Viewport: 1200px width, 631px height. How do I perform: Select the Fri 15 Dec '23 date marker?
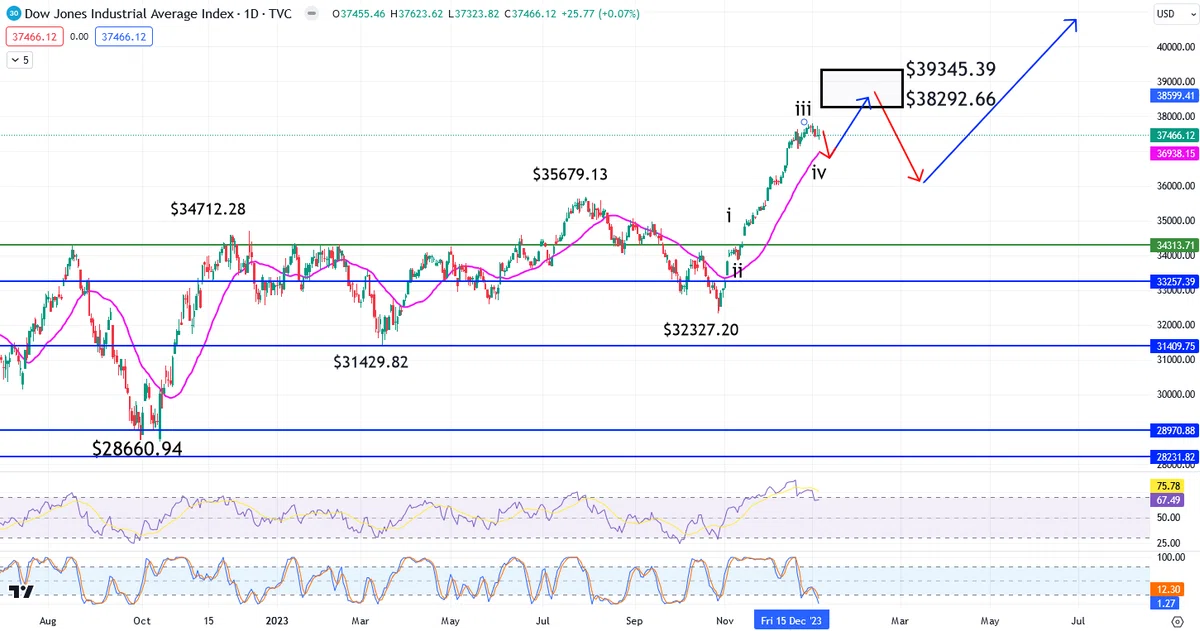792,621
